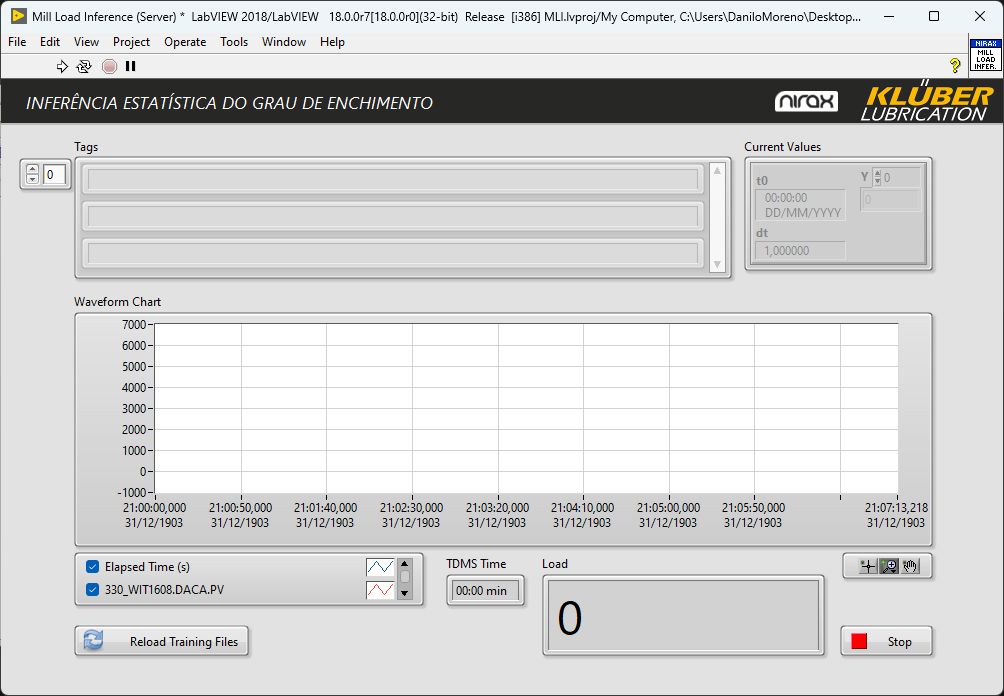The width and height of the screenshot is (1004, 696).
Task: Click the Run arrow icon
Action: point(62,66)
